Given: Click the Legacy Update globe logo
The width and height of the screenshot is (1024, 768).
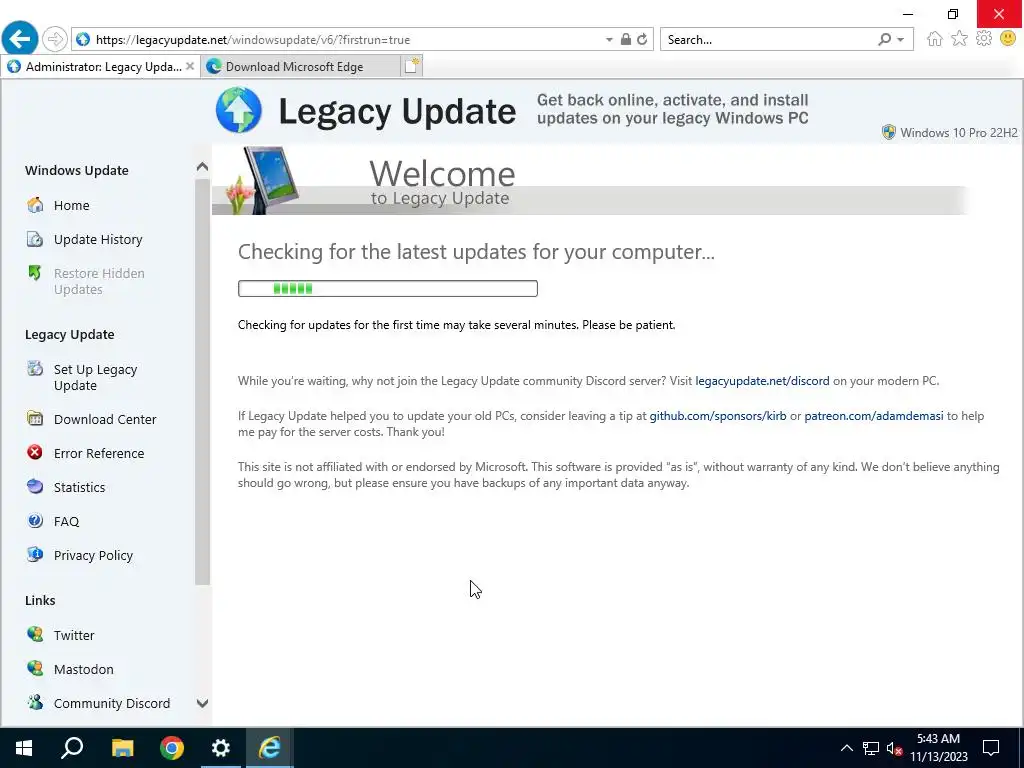Looking at the screenshot, I should click(239, 110).
